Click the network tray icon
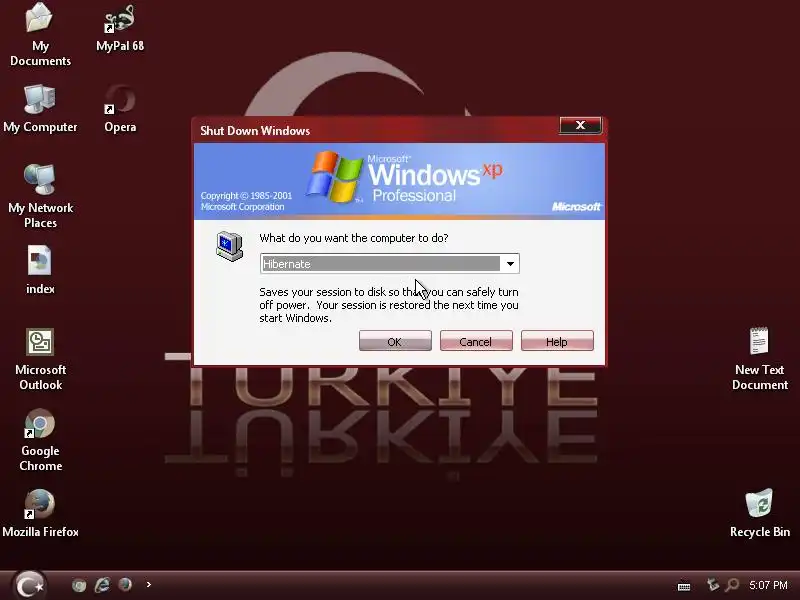This screenshot has width=800, height=600. pyautogui.click(x=713, y=585)
